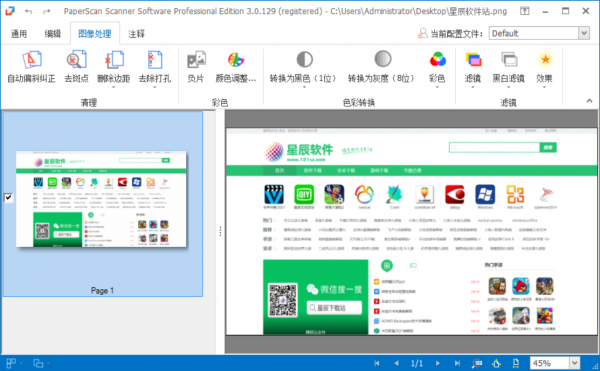Open thumbnail layout icon in status bar

point(11,363)
